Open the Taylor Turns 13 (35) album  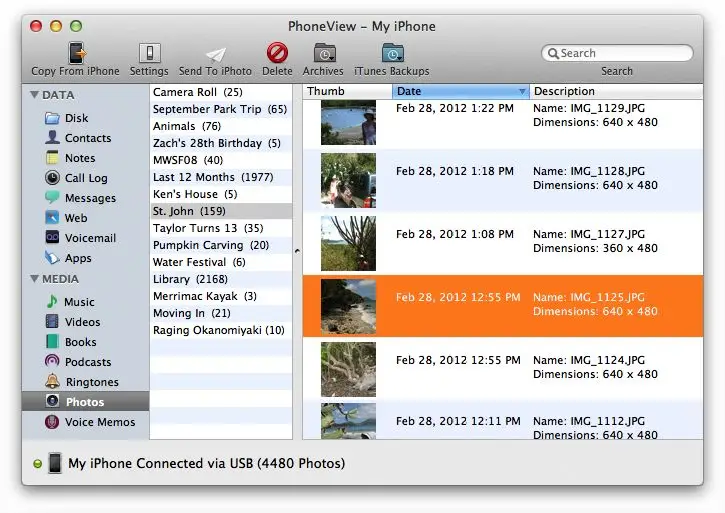pos(221,228)
